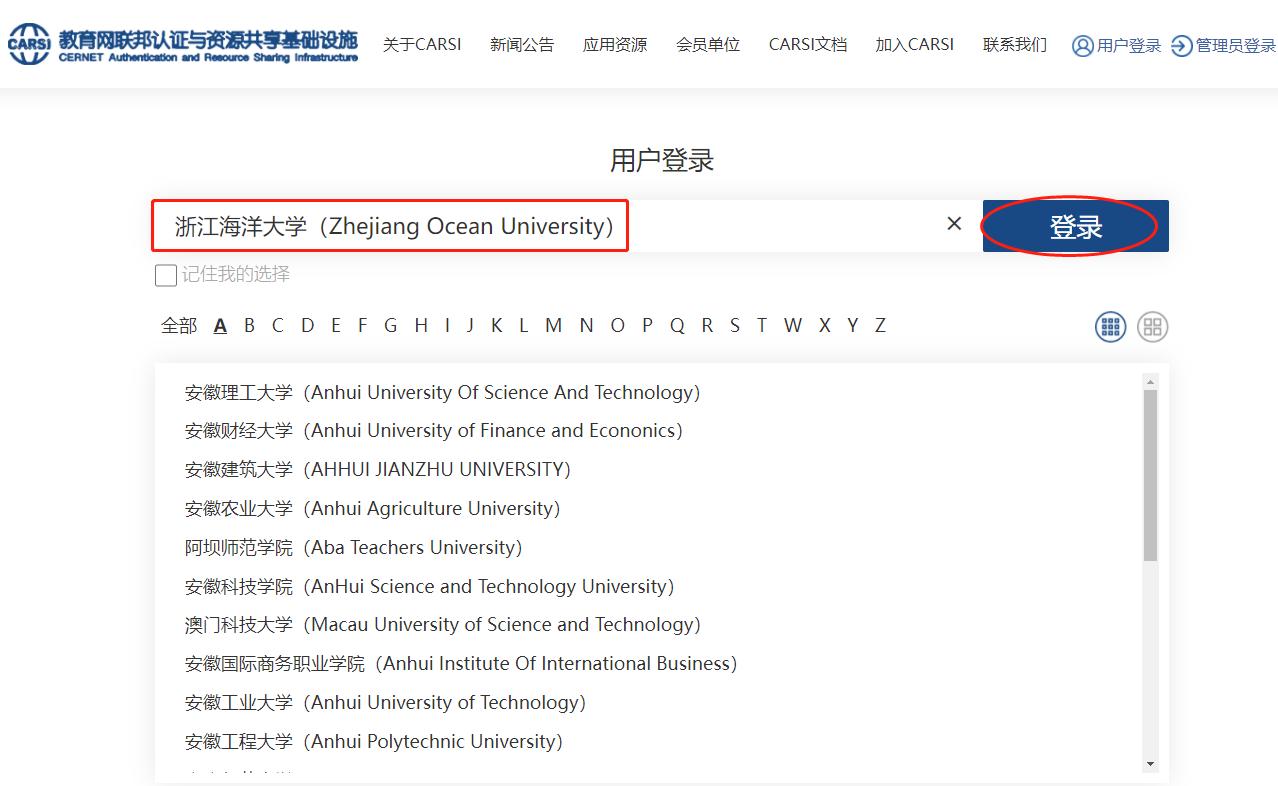Select letter P filter
This screenshot has height=786, width=1278.
pyautogui.click(x=647, y=325)
